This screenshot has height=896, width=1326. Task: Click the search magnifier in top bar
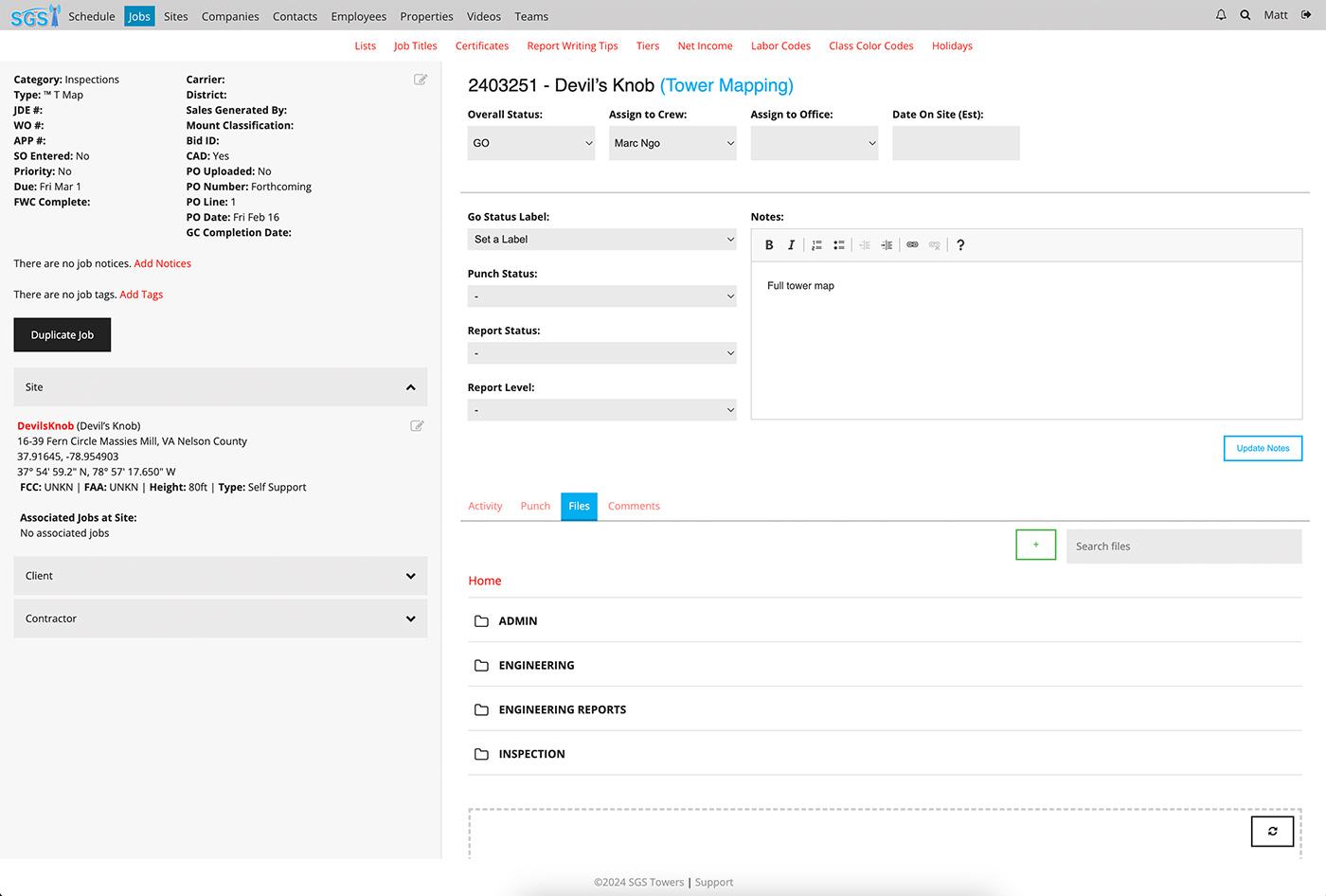(1245, 15)
